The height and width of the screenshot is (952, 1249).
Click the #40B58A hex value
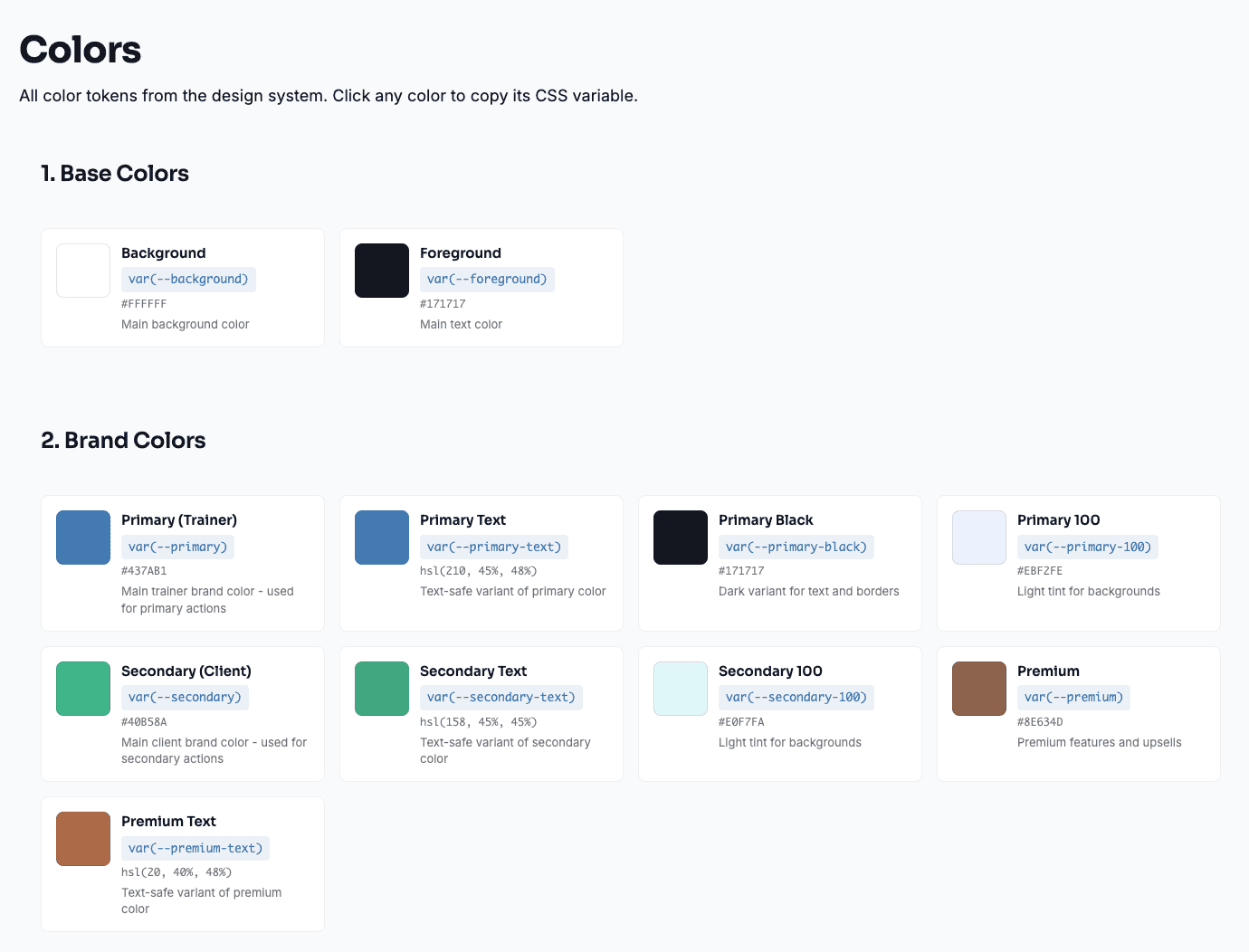(144, 722)
